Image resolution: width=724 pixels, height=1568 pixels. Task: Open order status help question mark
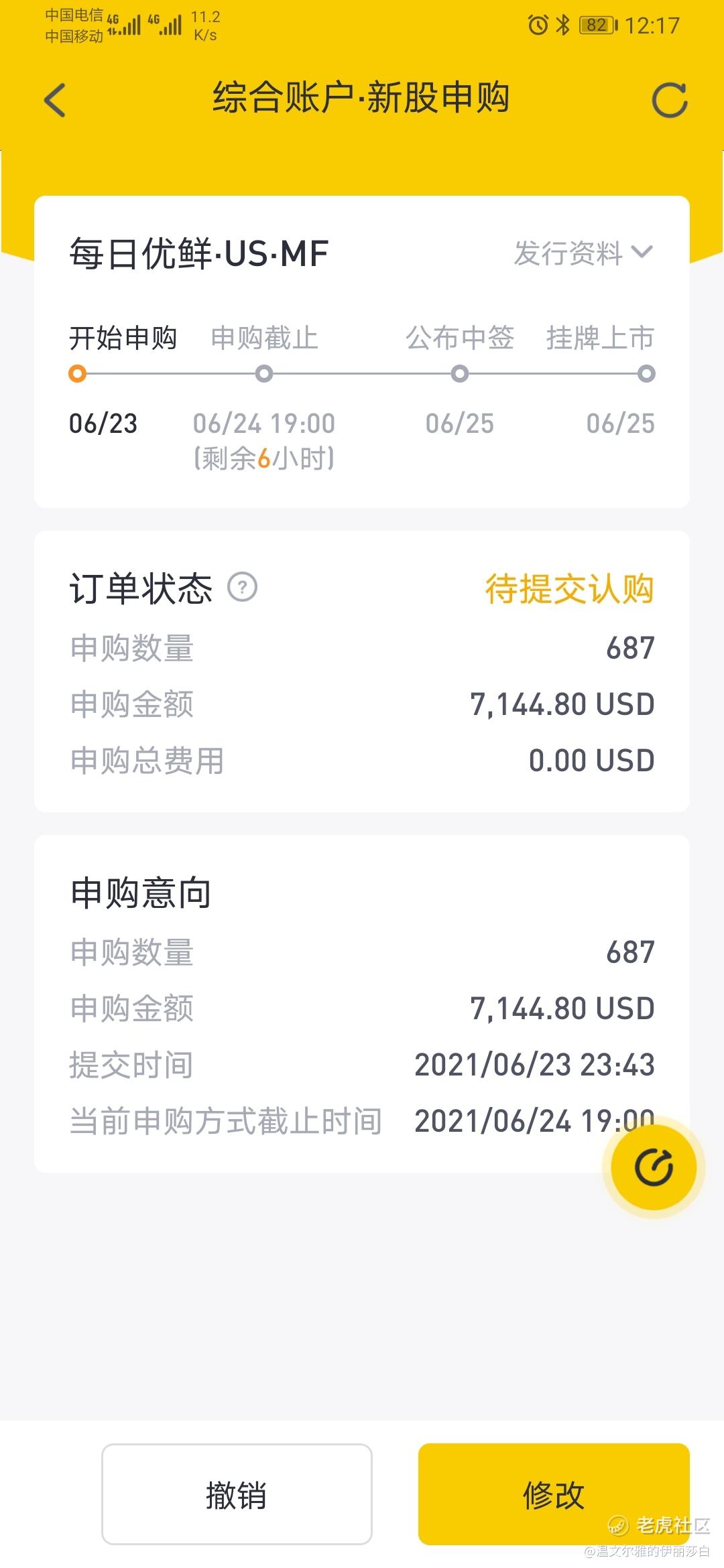point(242,588)
